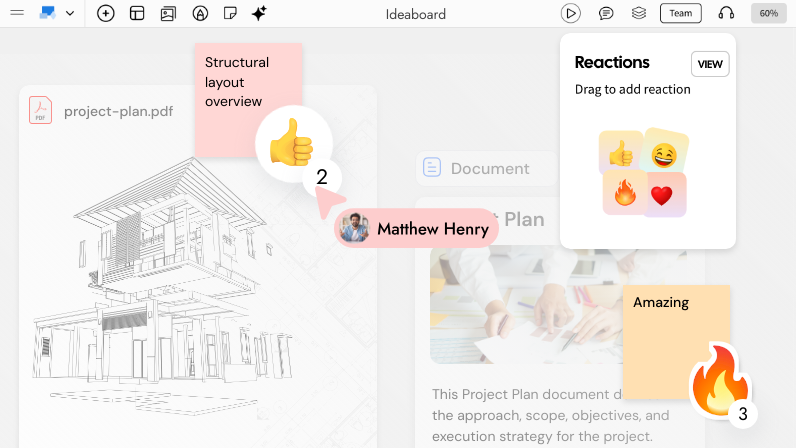Click the blue Ideaboard logo icon

coord(47,13)
